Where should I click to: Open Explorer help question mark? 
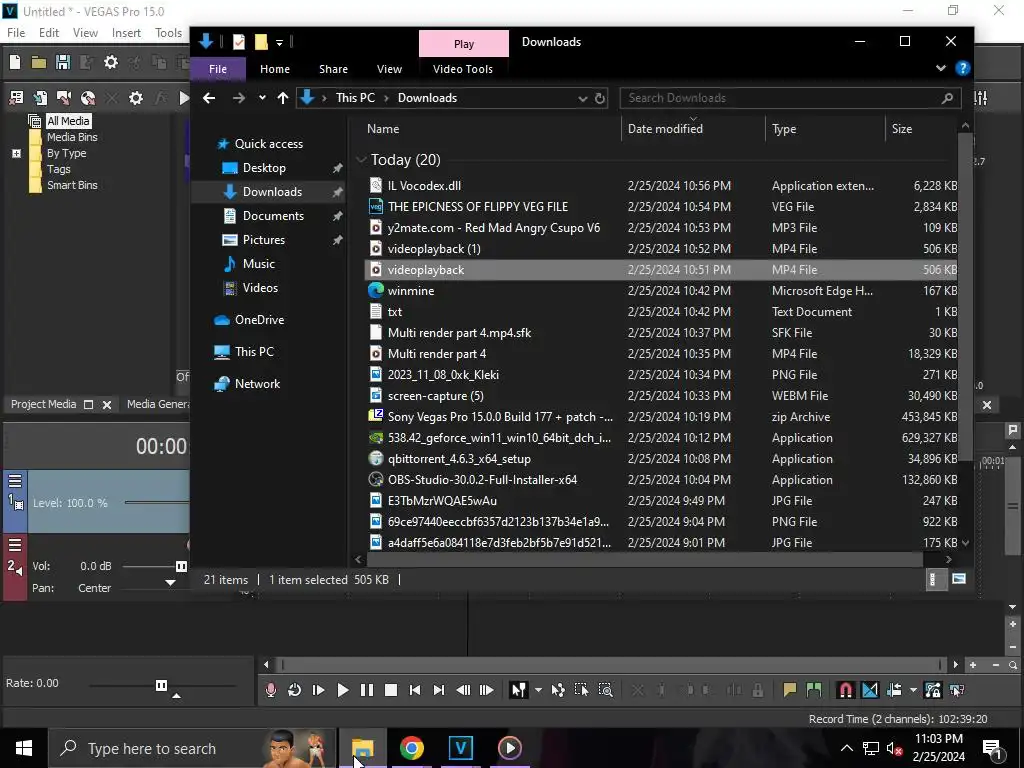click(x=963, y=68)
